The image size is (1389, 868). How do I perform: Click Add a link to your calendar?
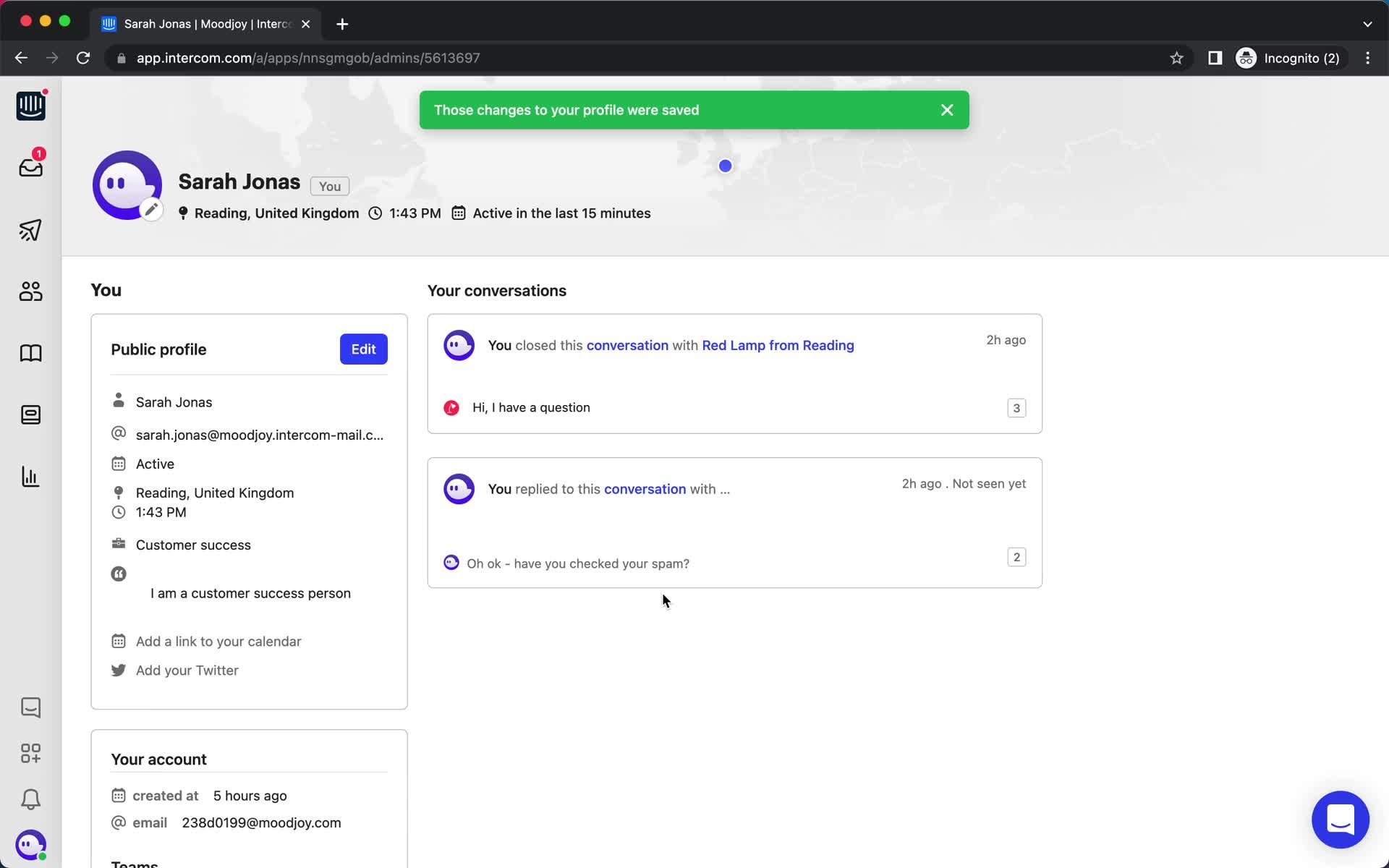point(218,642)
